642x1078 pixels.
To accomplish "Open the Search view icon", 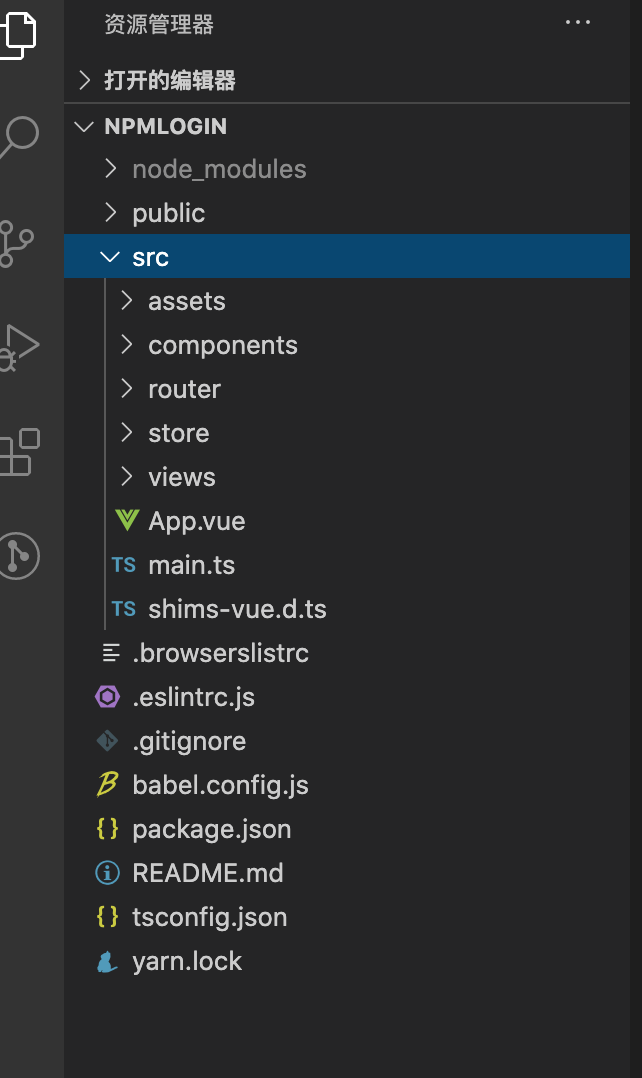I will [x=20, y=135].
